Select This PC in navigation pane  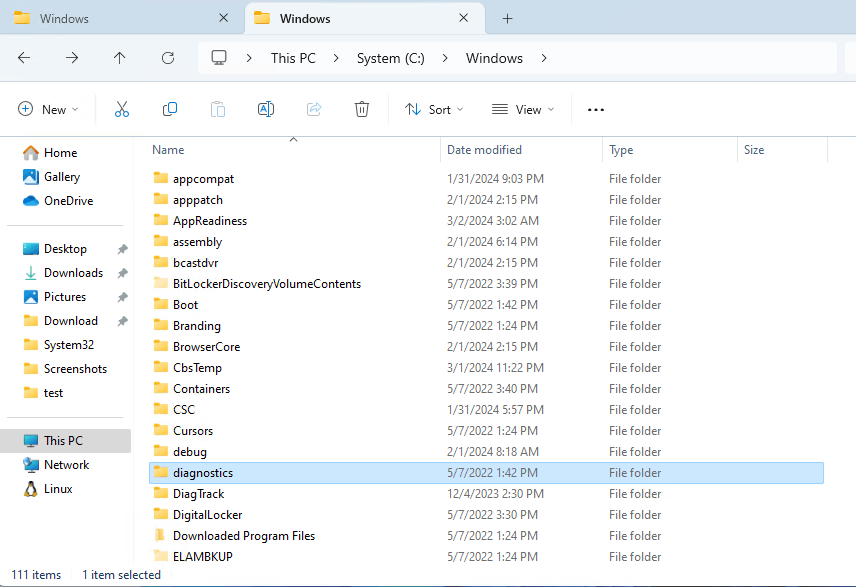coord(66,441)
